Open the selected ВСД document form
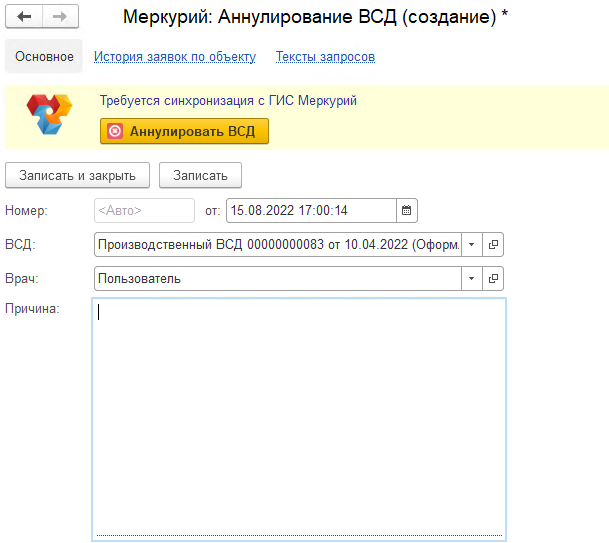The image size is (609, 543). coord(493,245)
